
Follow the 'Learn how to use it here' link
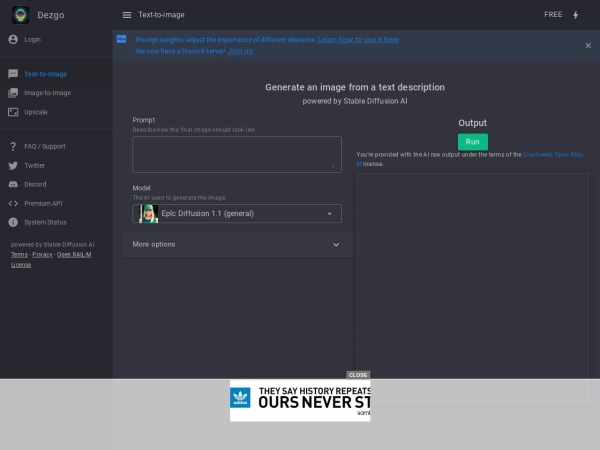[x=358, y=40]
